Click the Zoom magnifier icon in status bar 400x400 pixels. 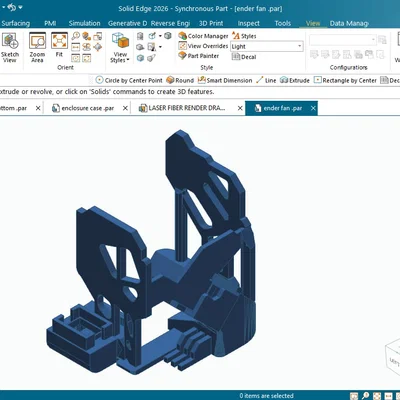(x=365, y=396)
